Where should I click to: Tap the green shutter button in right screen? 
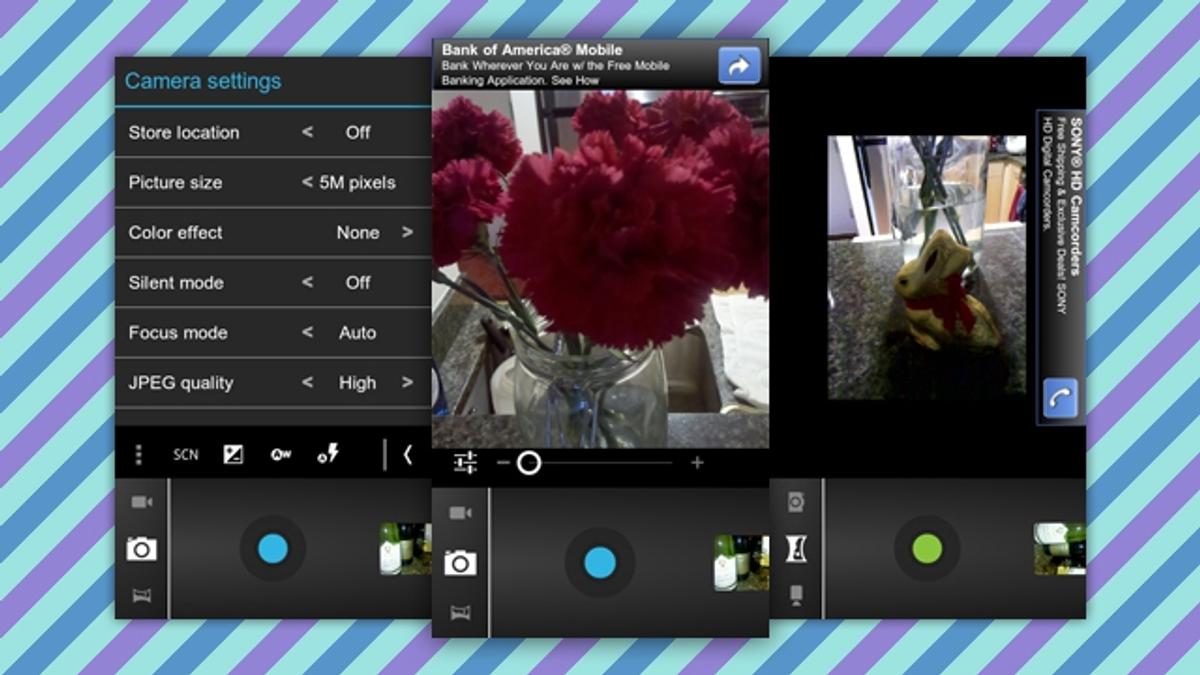pos(927,548)
